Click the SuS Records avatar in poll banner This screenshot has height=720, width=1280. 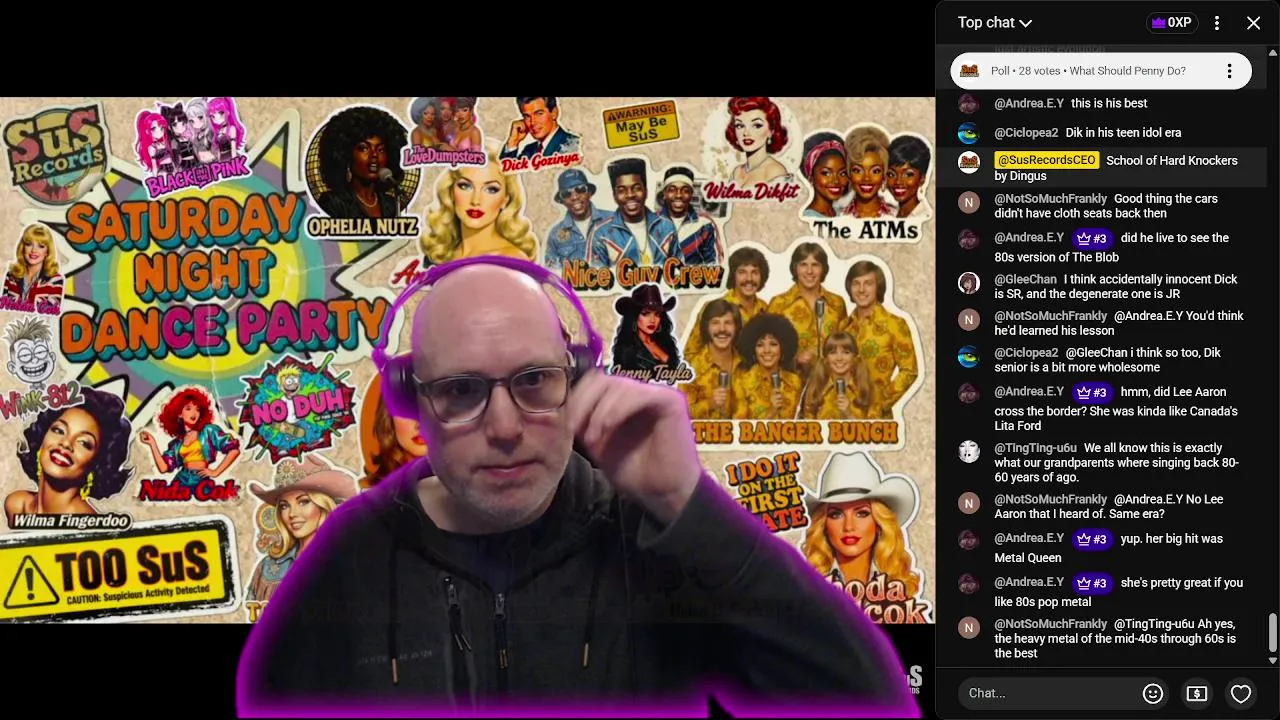[x=969, y=71]
